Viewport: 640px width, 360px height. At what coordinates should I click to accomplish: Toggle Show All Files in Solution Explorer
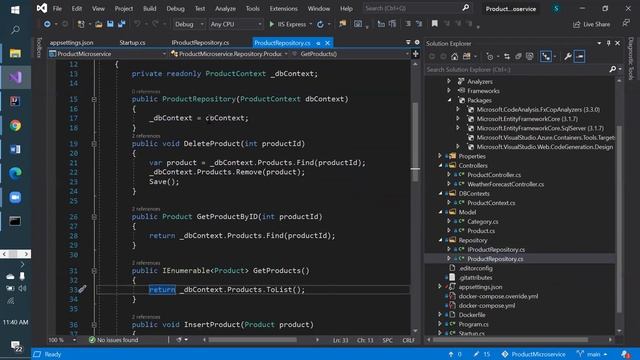point(530,57)
